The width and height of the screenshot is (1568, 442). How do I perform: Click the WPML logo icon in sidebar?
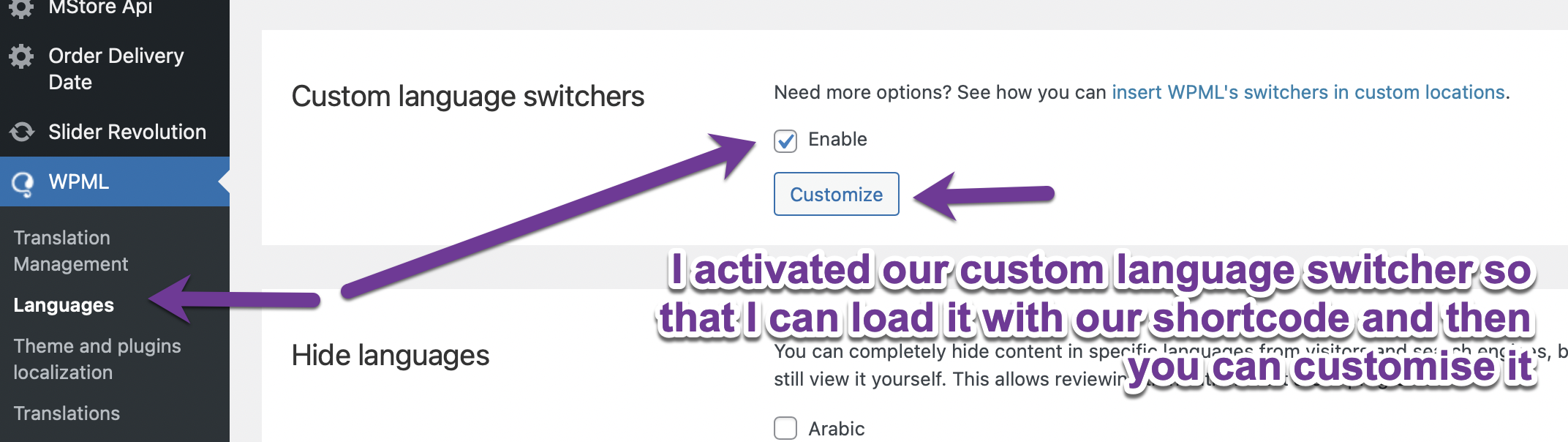[22, 183]
